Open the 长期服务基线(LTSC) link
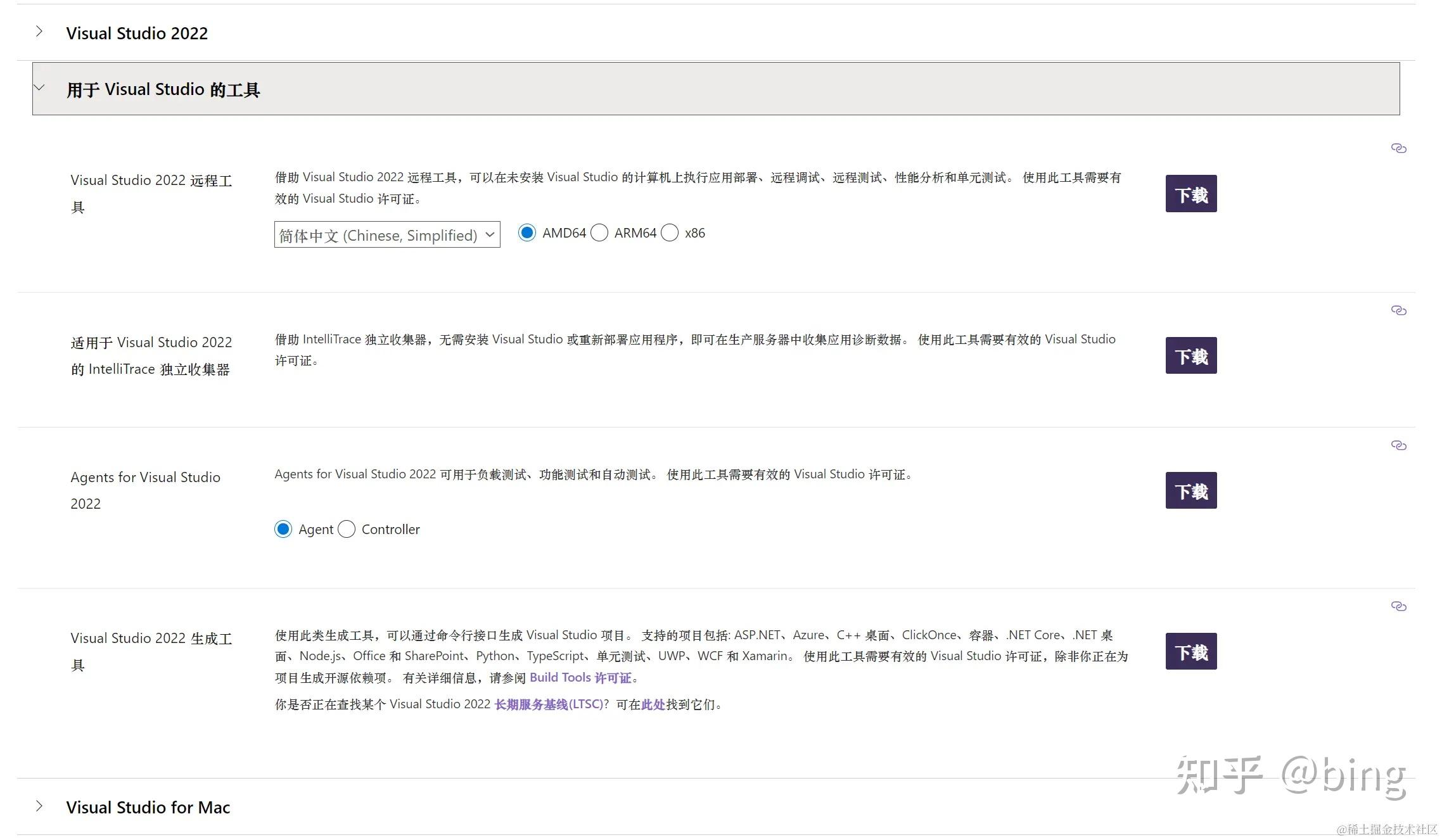 (549, 704)
